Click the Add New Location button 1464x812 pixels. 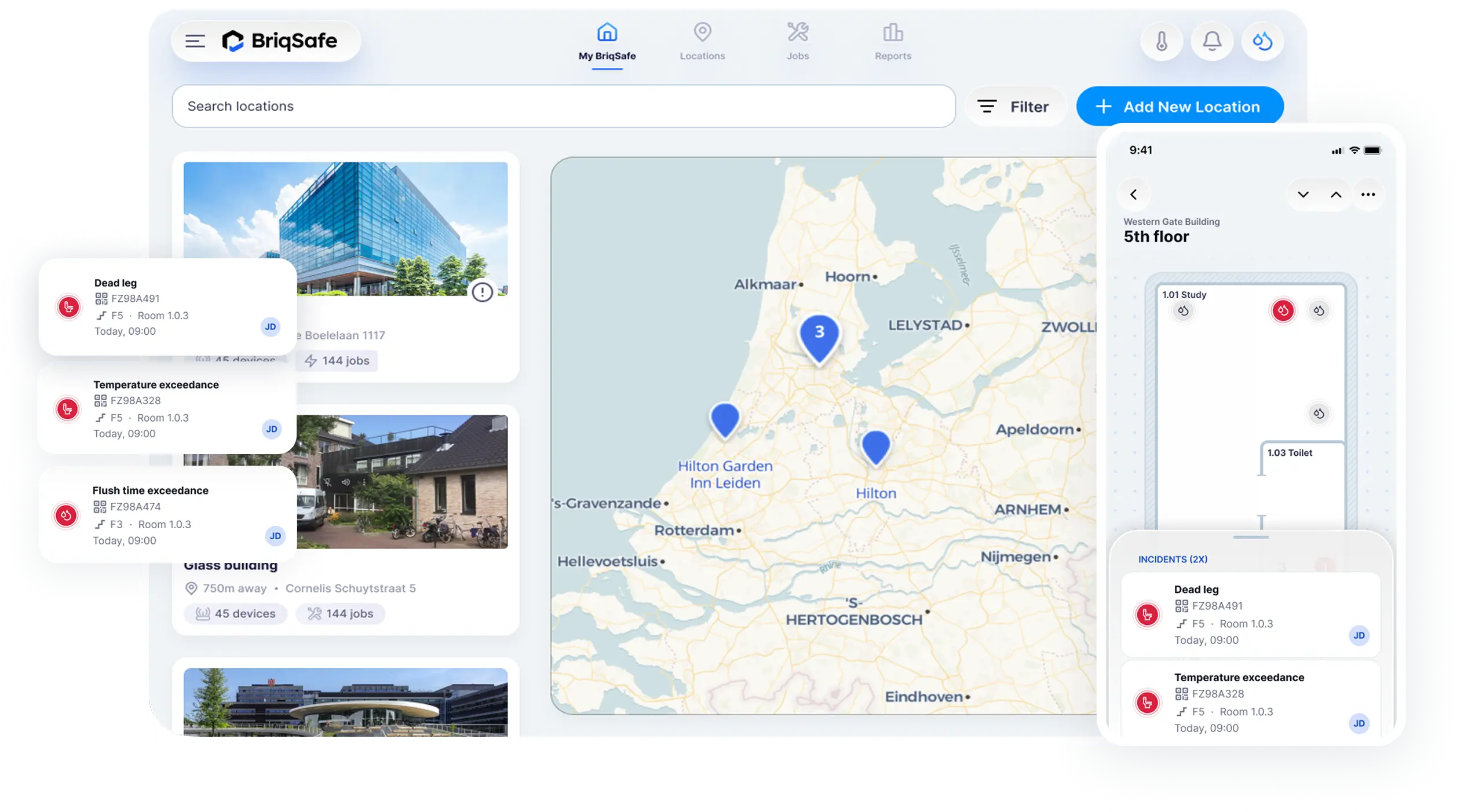pos(1180,107)
